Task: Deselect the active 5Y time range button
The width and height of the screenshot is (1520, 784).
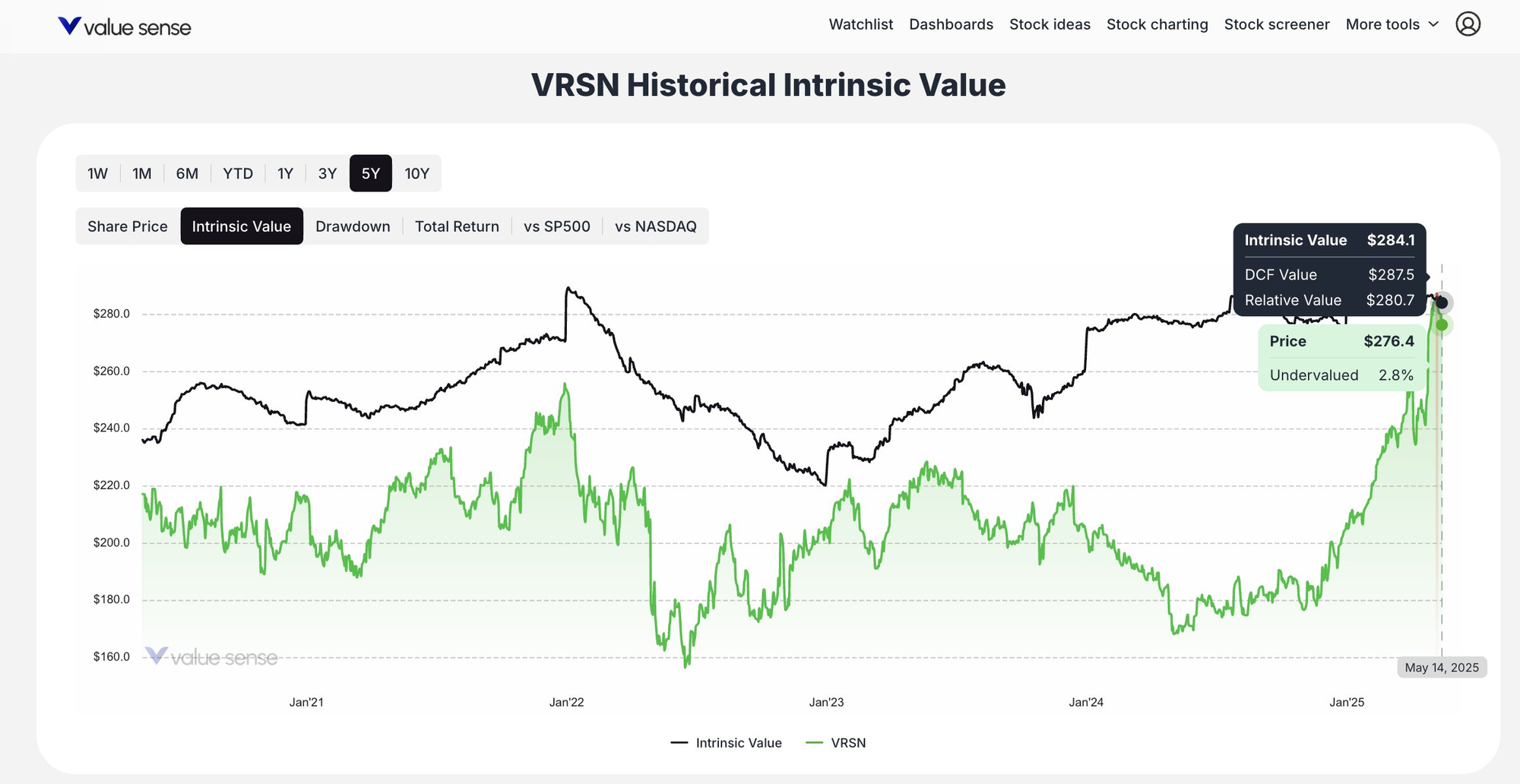Action: click(x=370, y=173)
